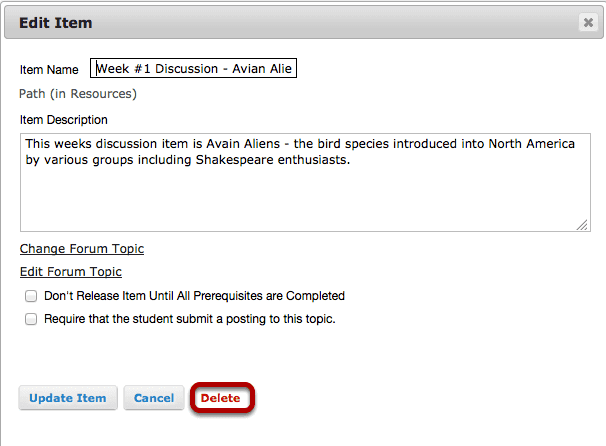Enable the require student posting checkbox
This screenshot has height=446, width=606.
click(31, 319)
